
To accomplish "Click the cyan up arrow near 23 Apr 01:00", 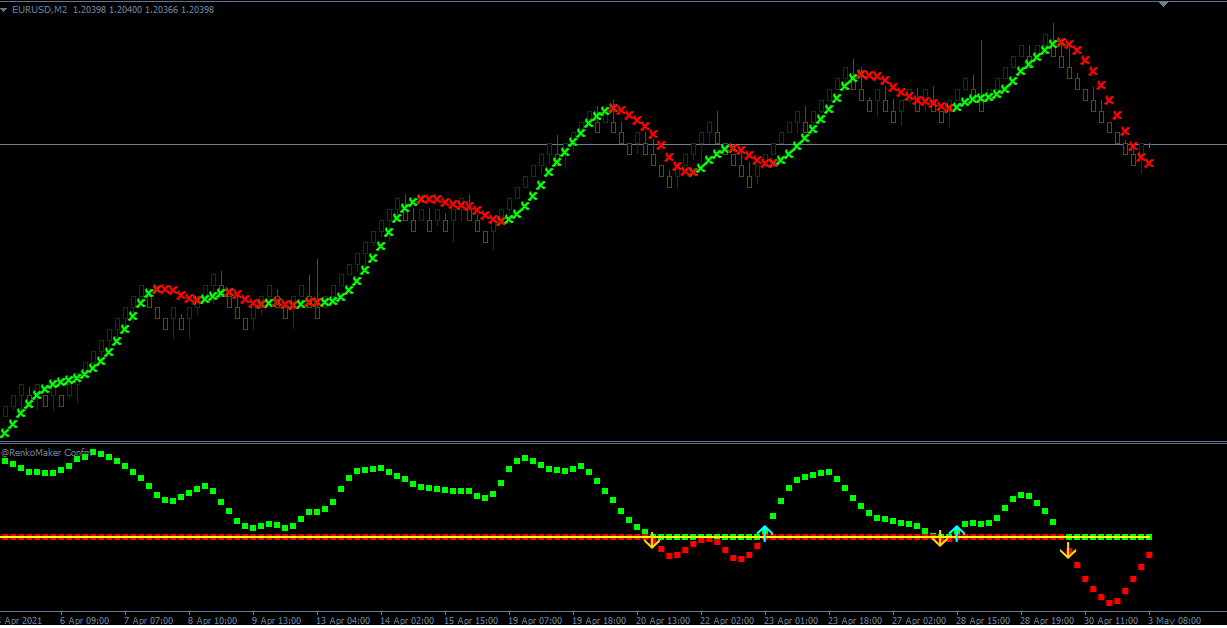I will click(x=764, y=532).
